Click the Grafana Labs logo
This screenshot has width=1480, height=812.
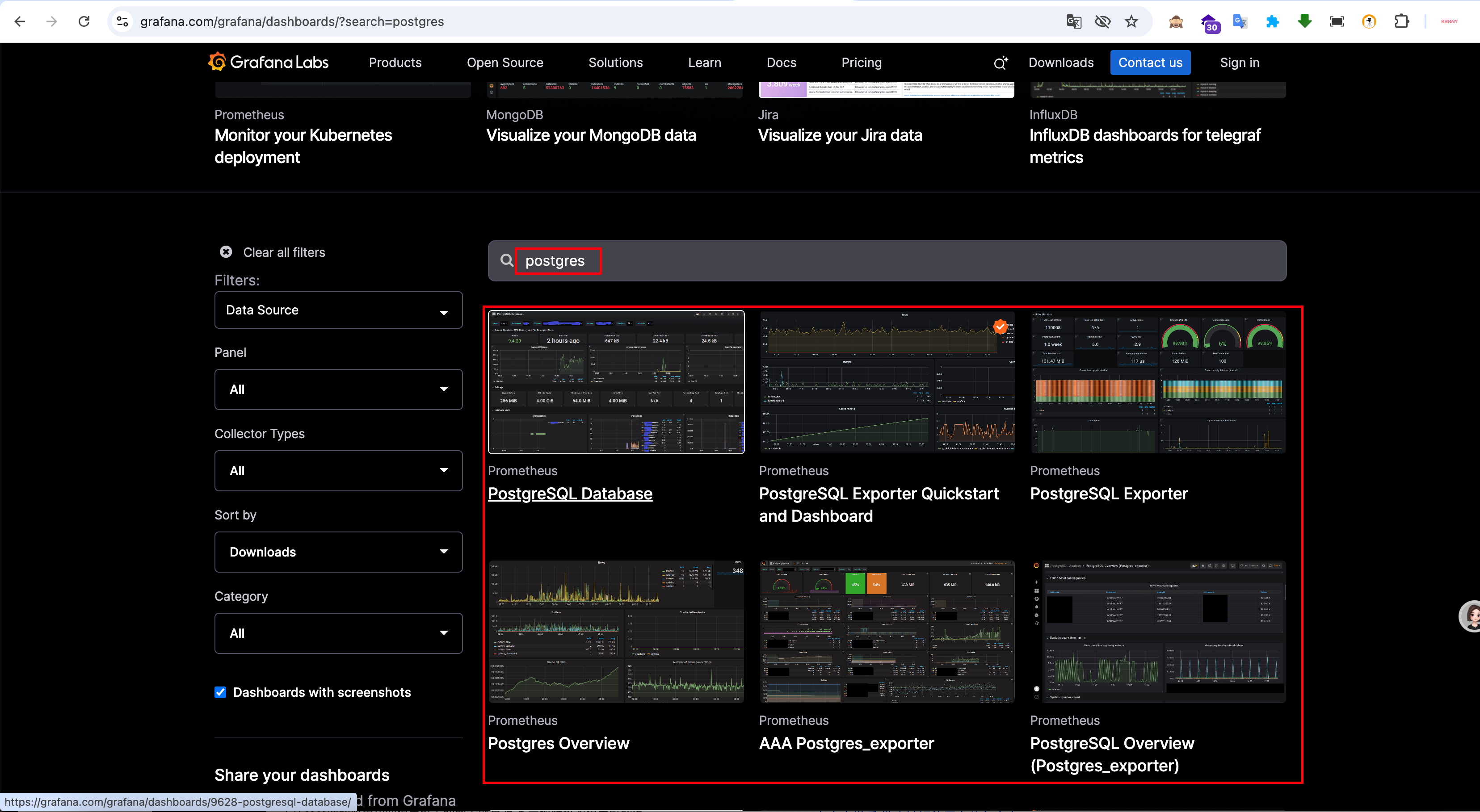(268, 62)
